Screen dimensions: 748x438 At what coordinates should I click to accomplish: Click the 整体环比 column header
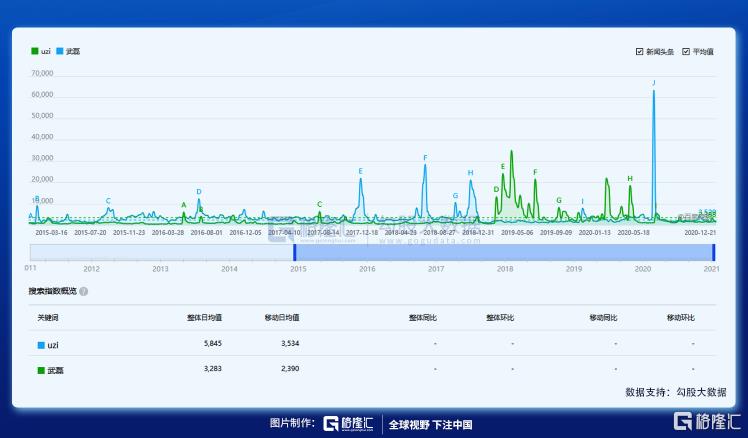[x=500, y=317]
